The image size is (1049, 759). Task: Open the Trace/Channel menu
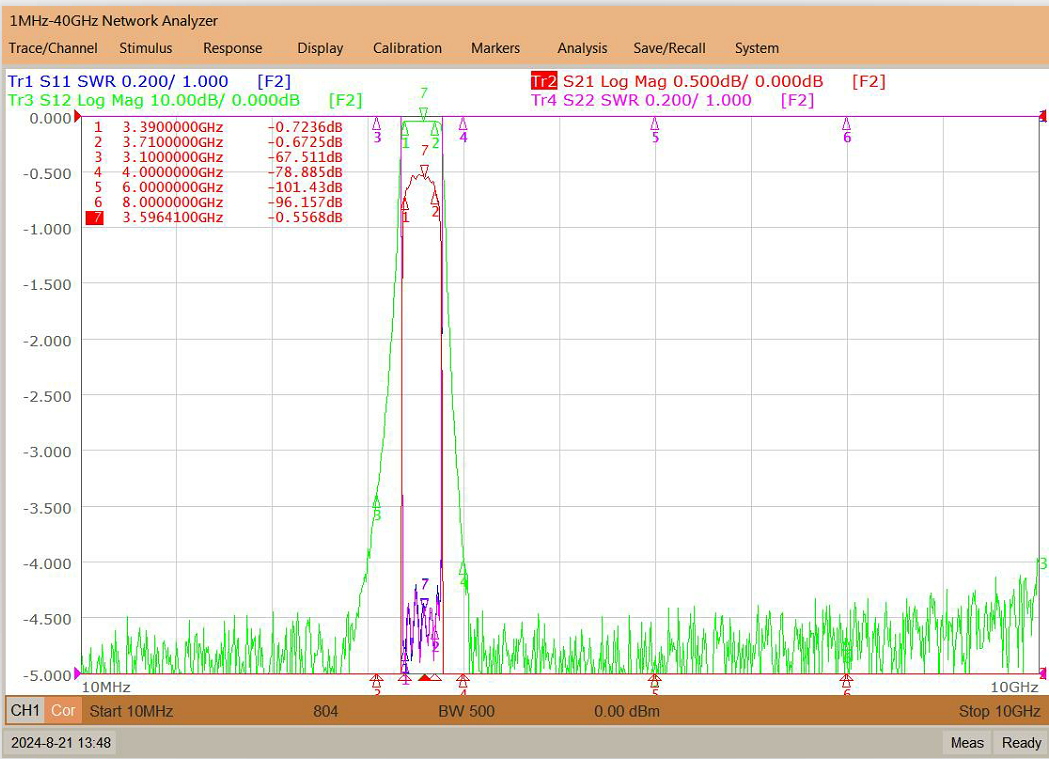[53, 48]
